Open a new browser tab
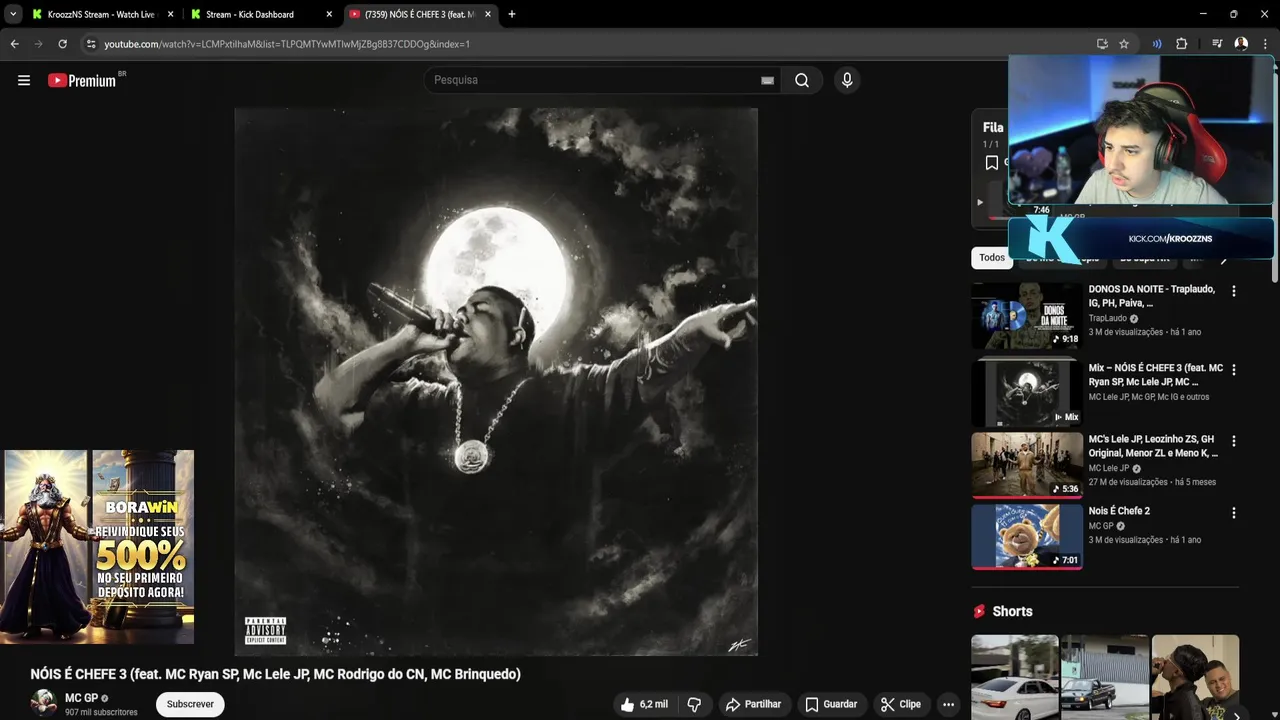Screen dimensions: 1280x720 pyautogui.click(x=512, y=14)
